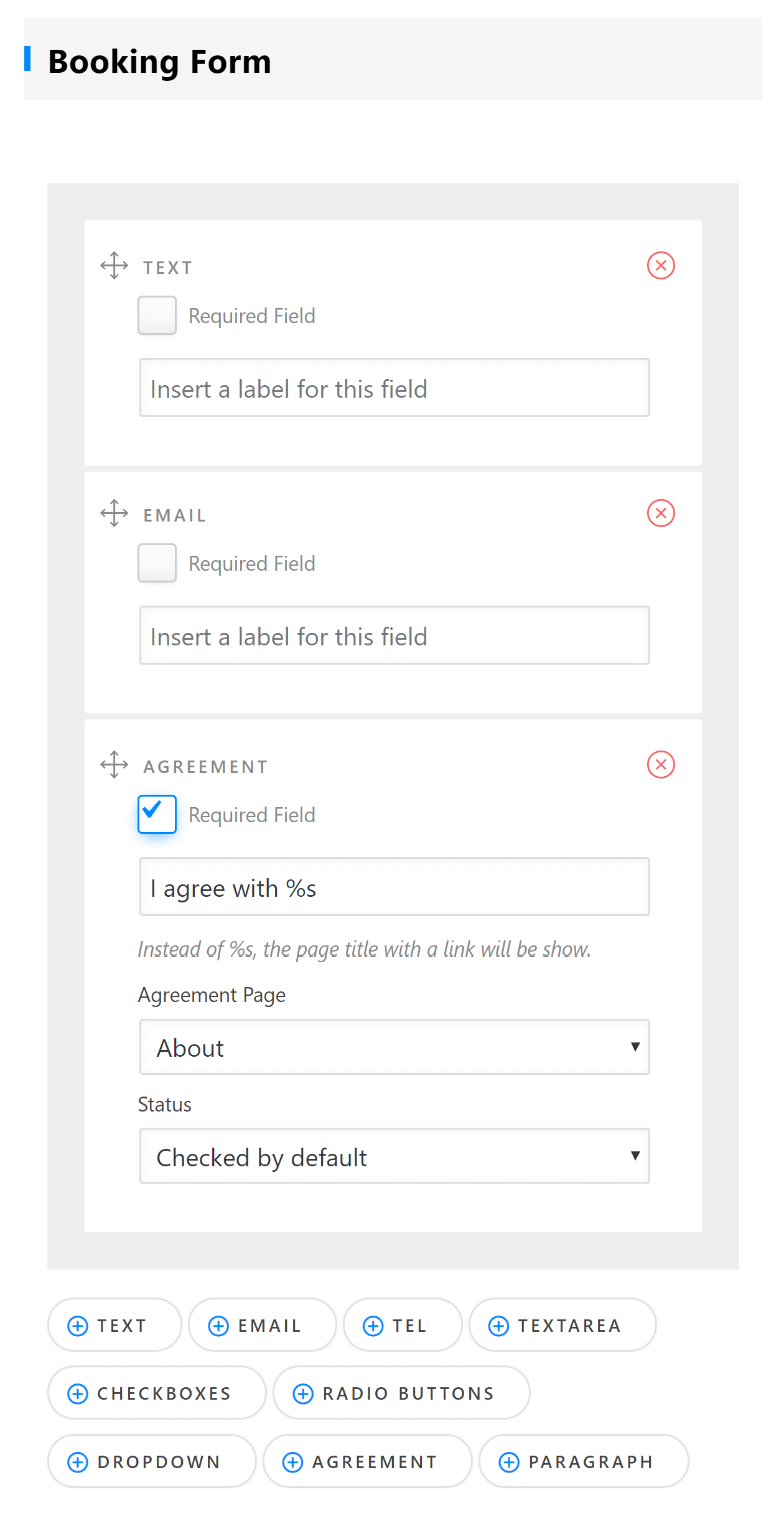Add a new Tel field
The image size is (784, 1531).
[402, 1325]
